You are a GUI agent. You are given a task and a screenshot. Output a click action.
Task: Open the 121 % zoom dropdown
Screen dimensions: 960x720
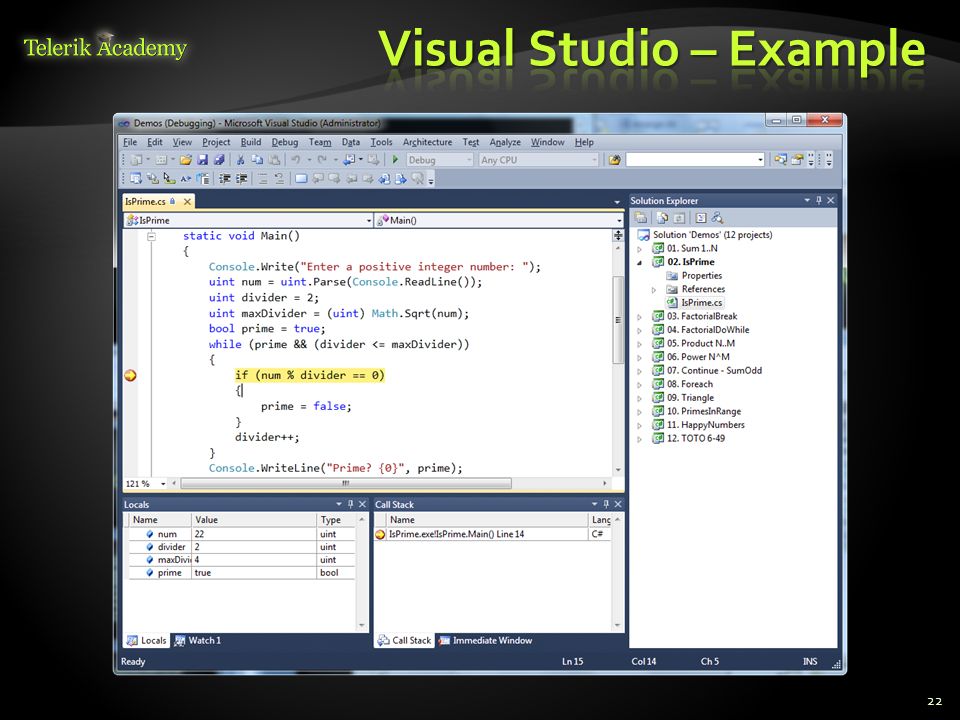tap(163, 484)
